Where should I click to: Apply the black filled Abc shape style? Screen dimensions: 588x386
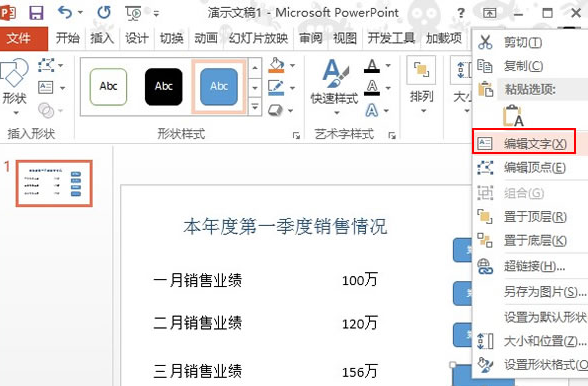point(164,87)
